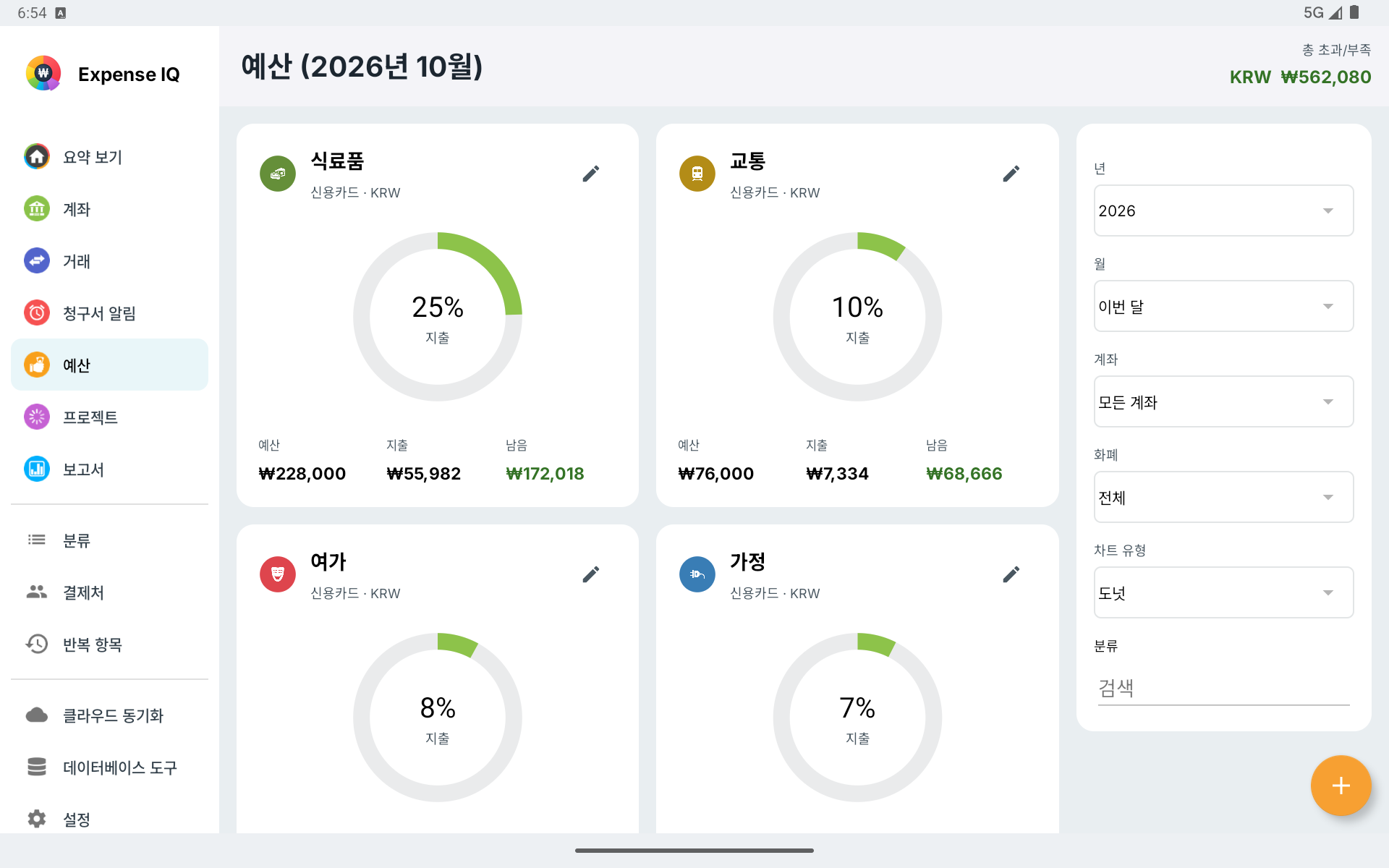The image size is (1389, 868).
Task: Click the 결제처 people icon
Action: pos(37,592)
